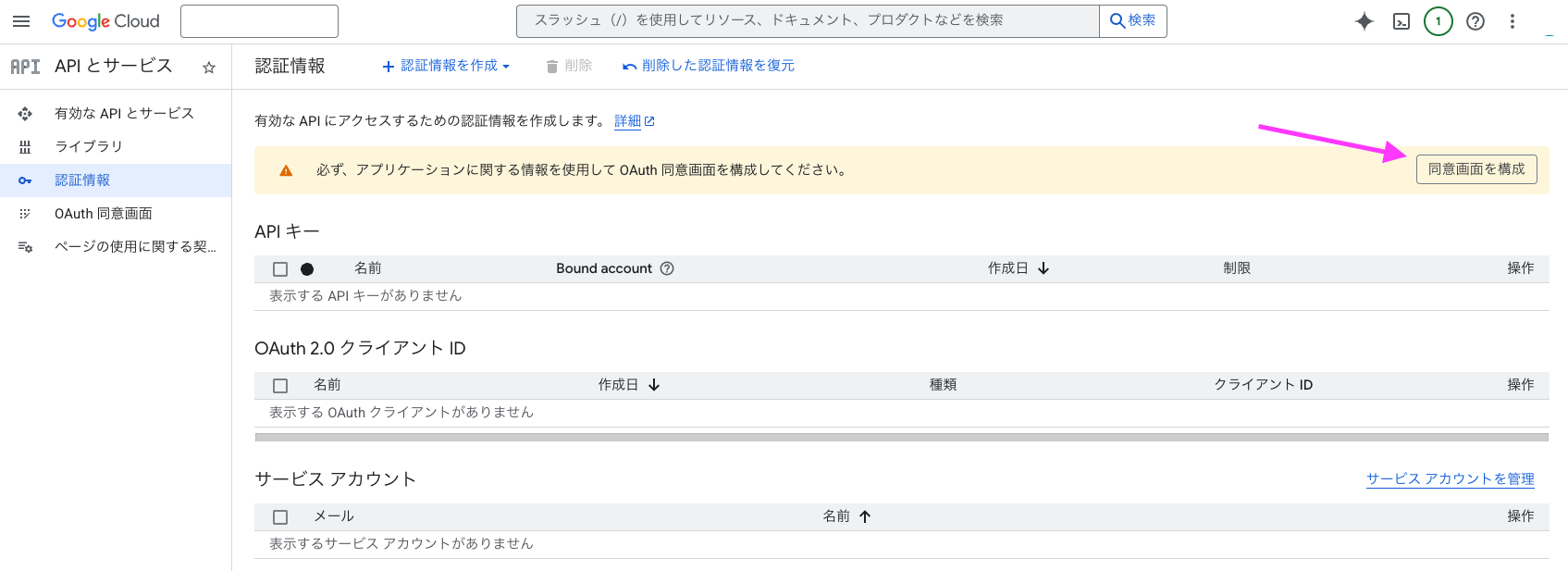Image resolution: width=1568 pixels, height=571 pixels.
Task: Click the ページの使用に関する契約 sidebar icon
Action: tap(25, 247)
